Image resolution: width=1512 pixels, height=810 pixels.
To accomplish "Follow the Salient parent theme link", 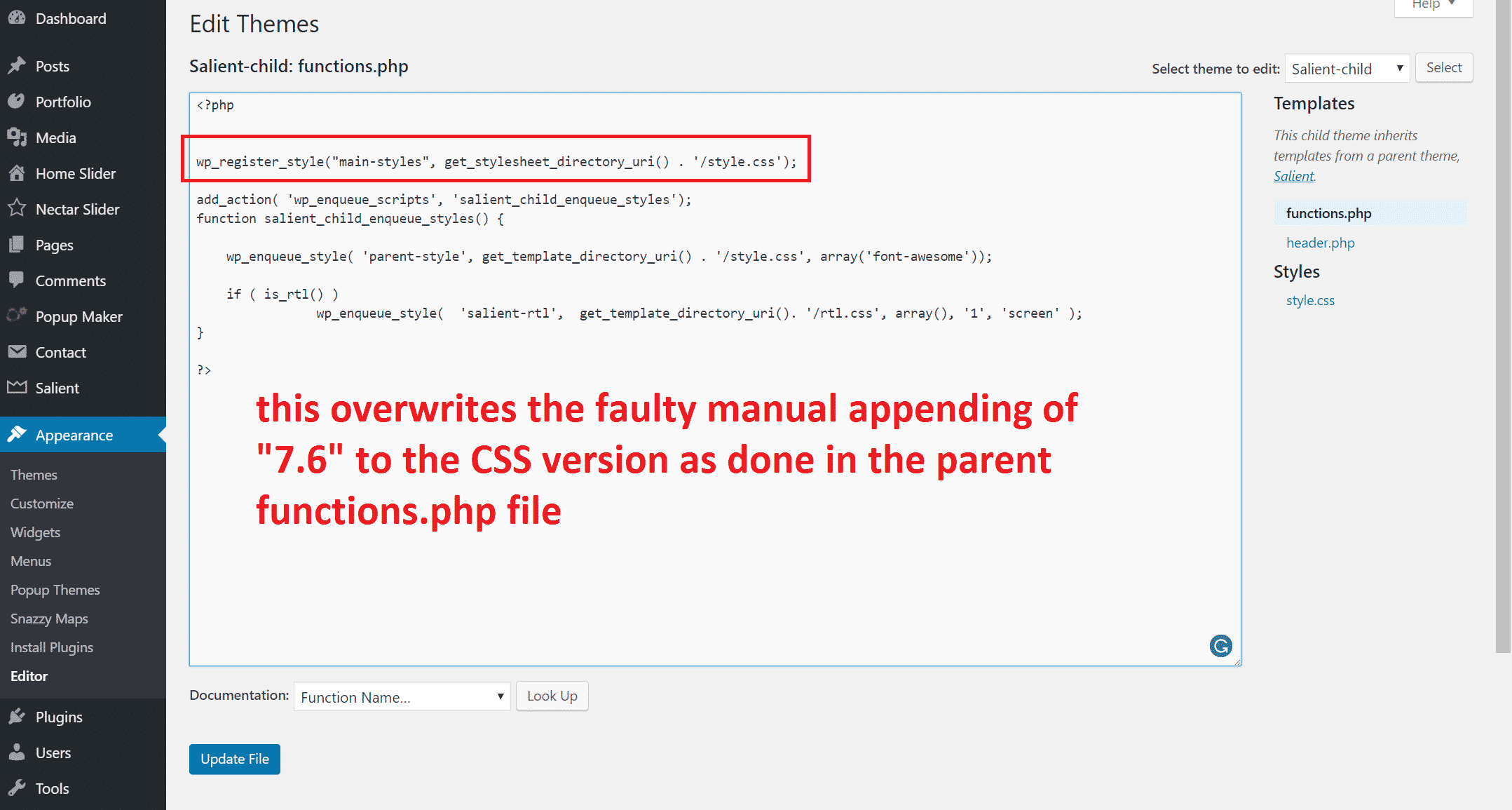I will click(x=1293, y=176).
